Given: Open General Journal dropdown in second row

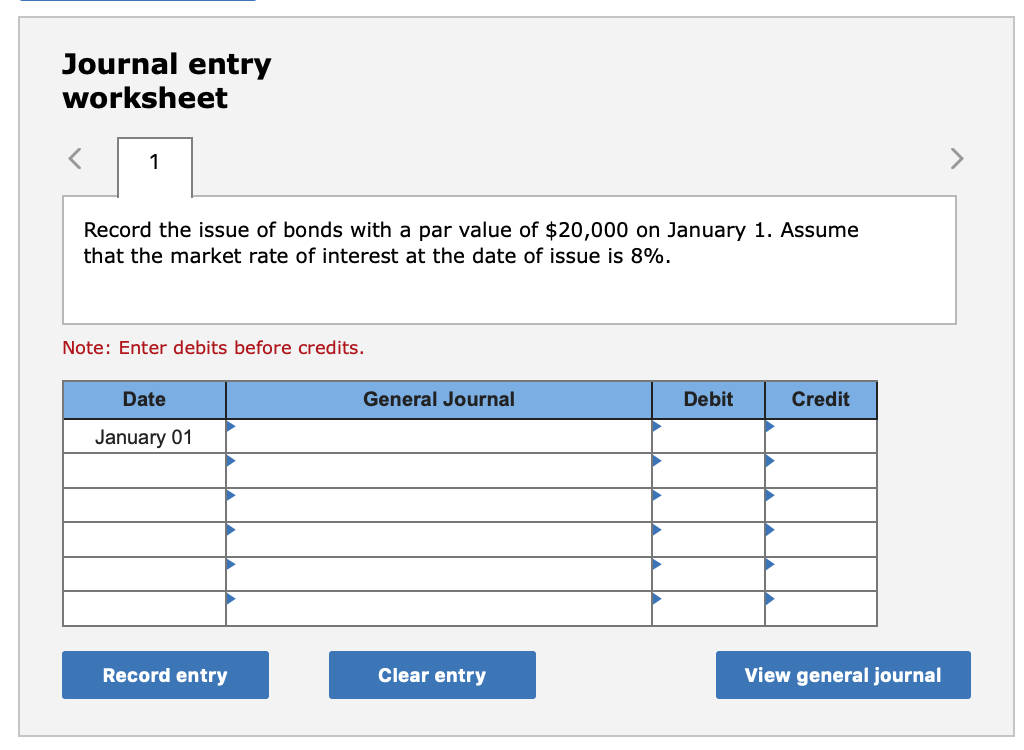Looking at the screenshot, I should pyautogui.click(x=438, y=471).
